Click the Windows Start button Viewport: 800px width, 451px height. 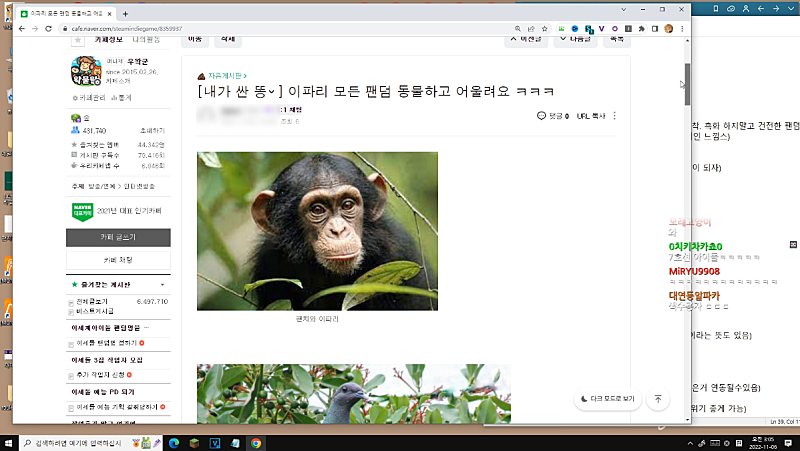point(10,442)
